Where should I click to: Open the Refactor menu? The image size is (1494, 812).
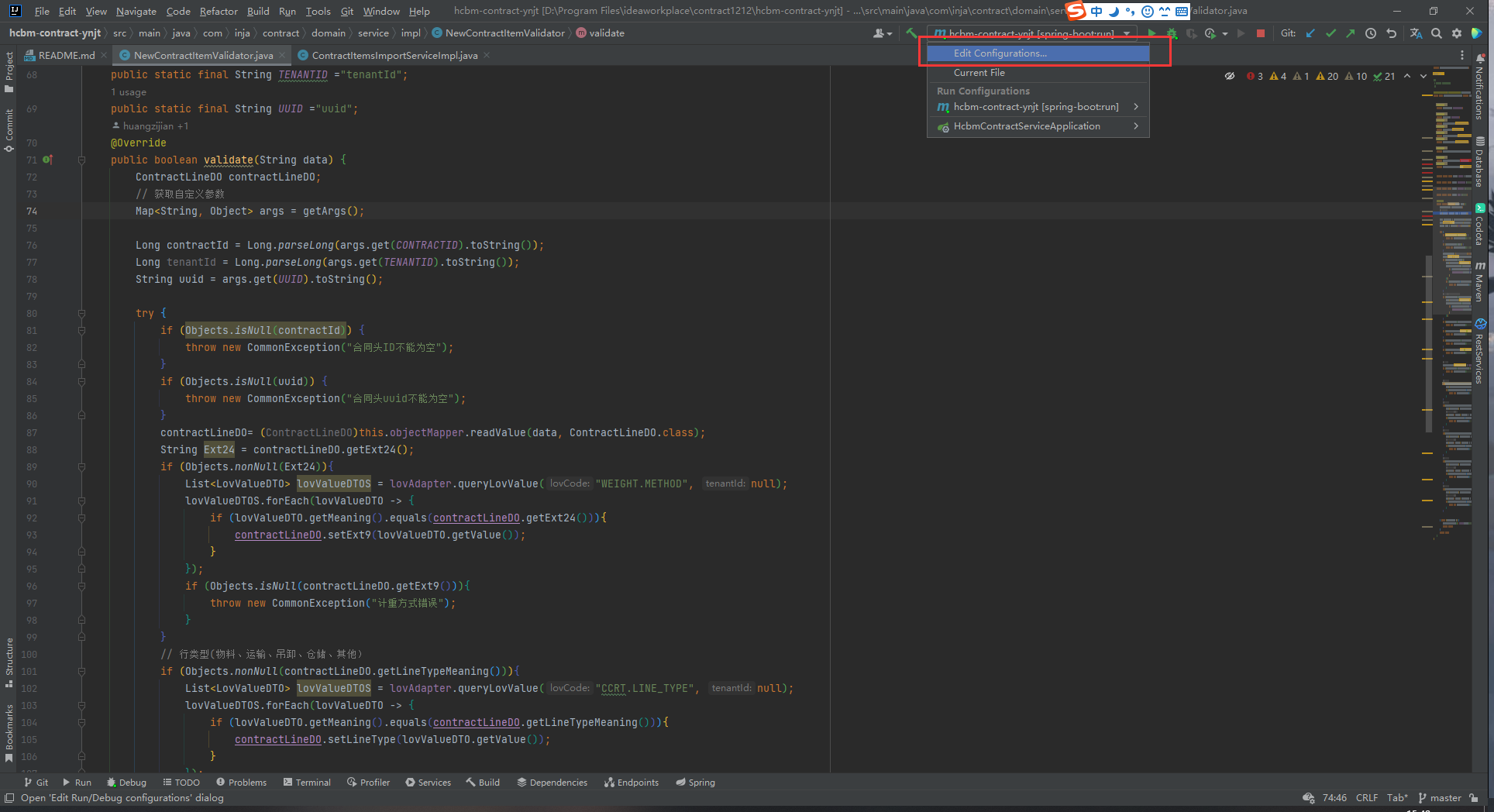point(219,11)
